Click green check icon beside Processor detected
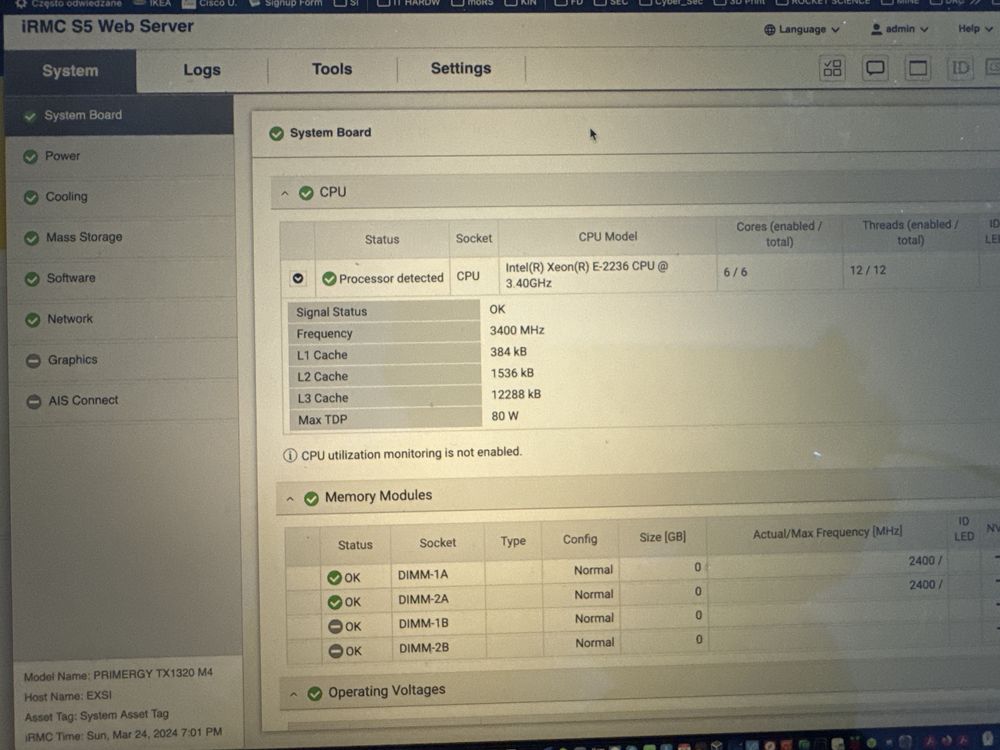1000x750 pixels. pyautogui.click(x=329, y=279)
